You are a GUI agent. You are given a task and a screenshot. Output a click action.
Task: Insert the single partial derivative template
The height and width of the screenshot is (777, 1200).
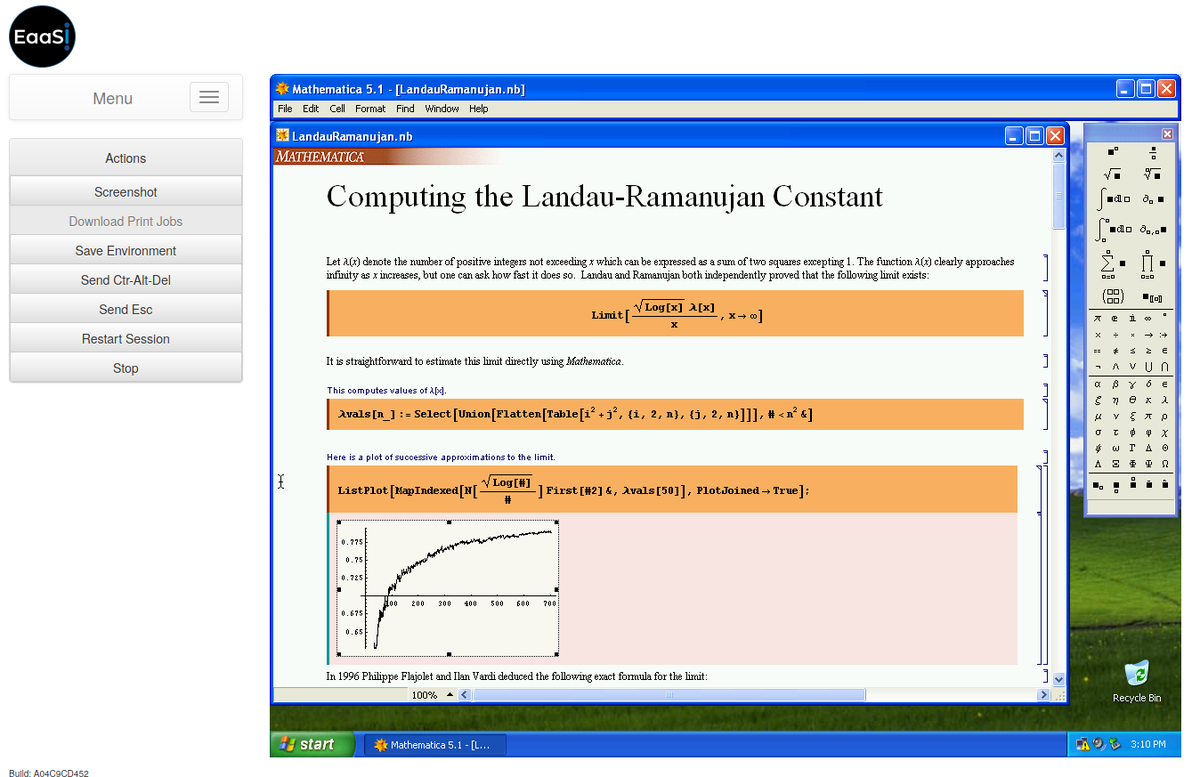[x=1153, y=199]
